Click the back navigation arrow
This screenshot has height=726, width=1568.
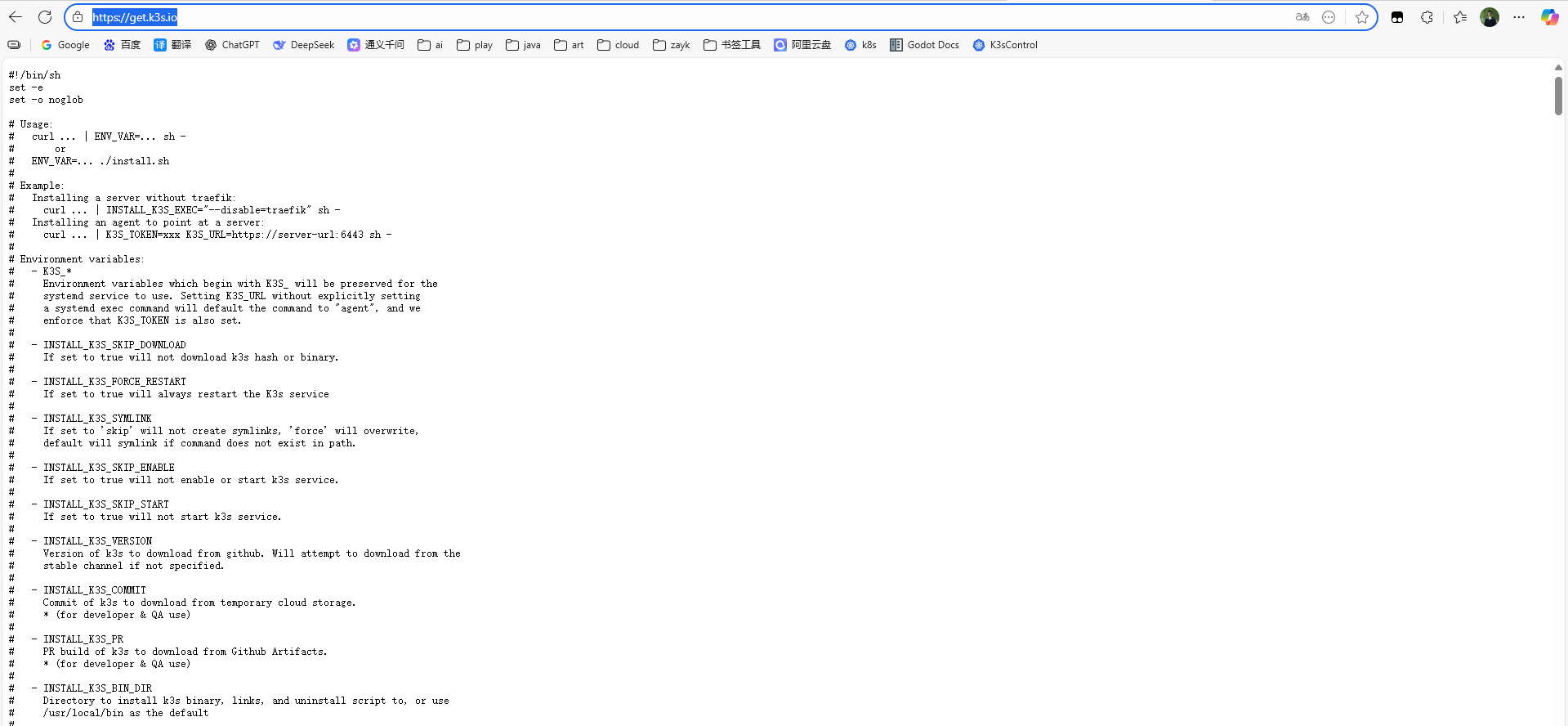pyautogui.click(x=16, y=17)
